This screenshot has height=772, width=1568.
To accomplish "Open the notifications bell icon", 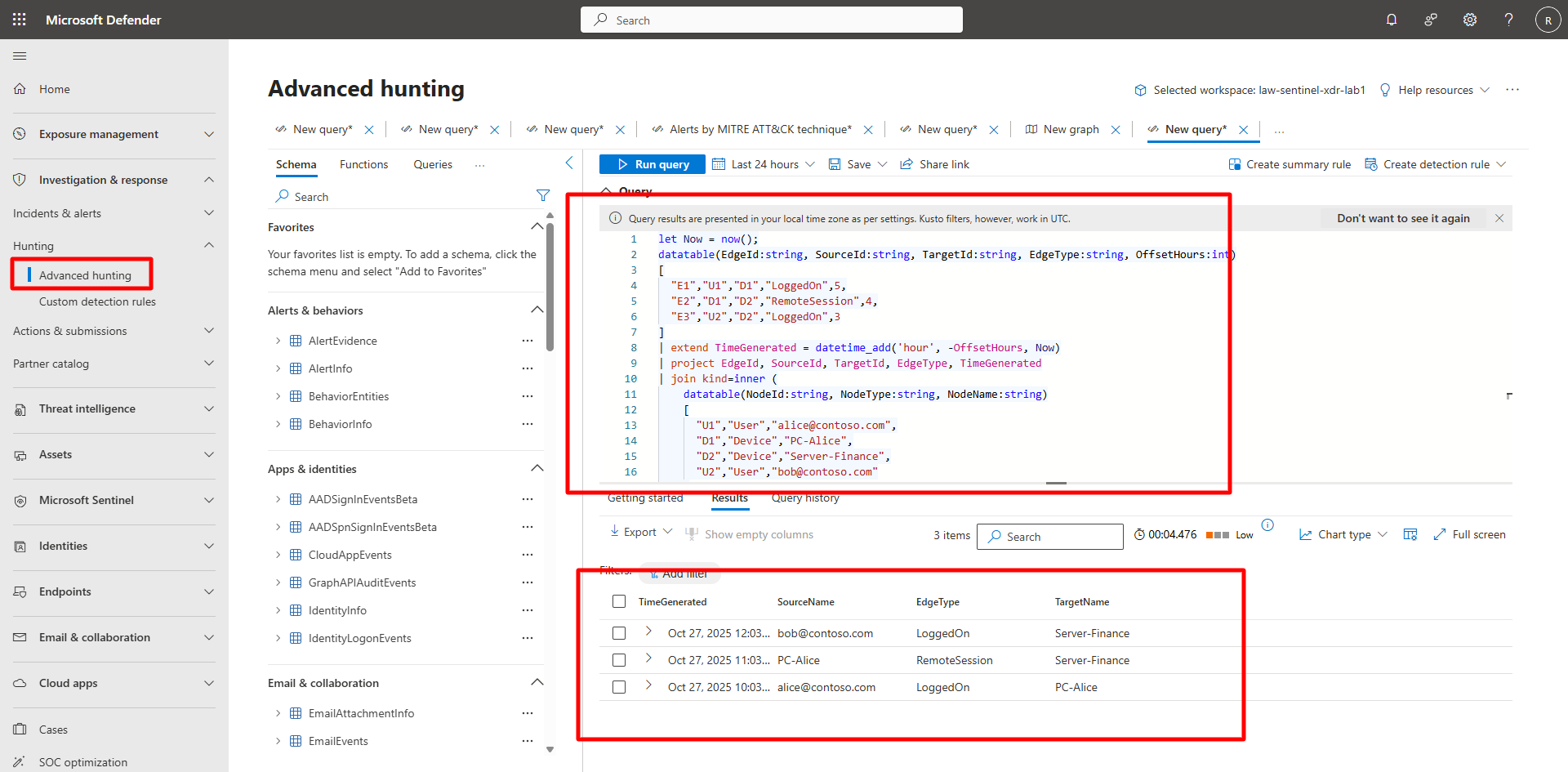I will pos(1392,20).
